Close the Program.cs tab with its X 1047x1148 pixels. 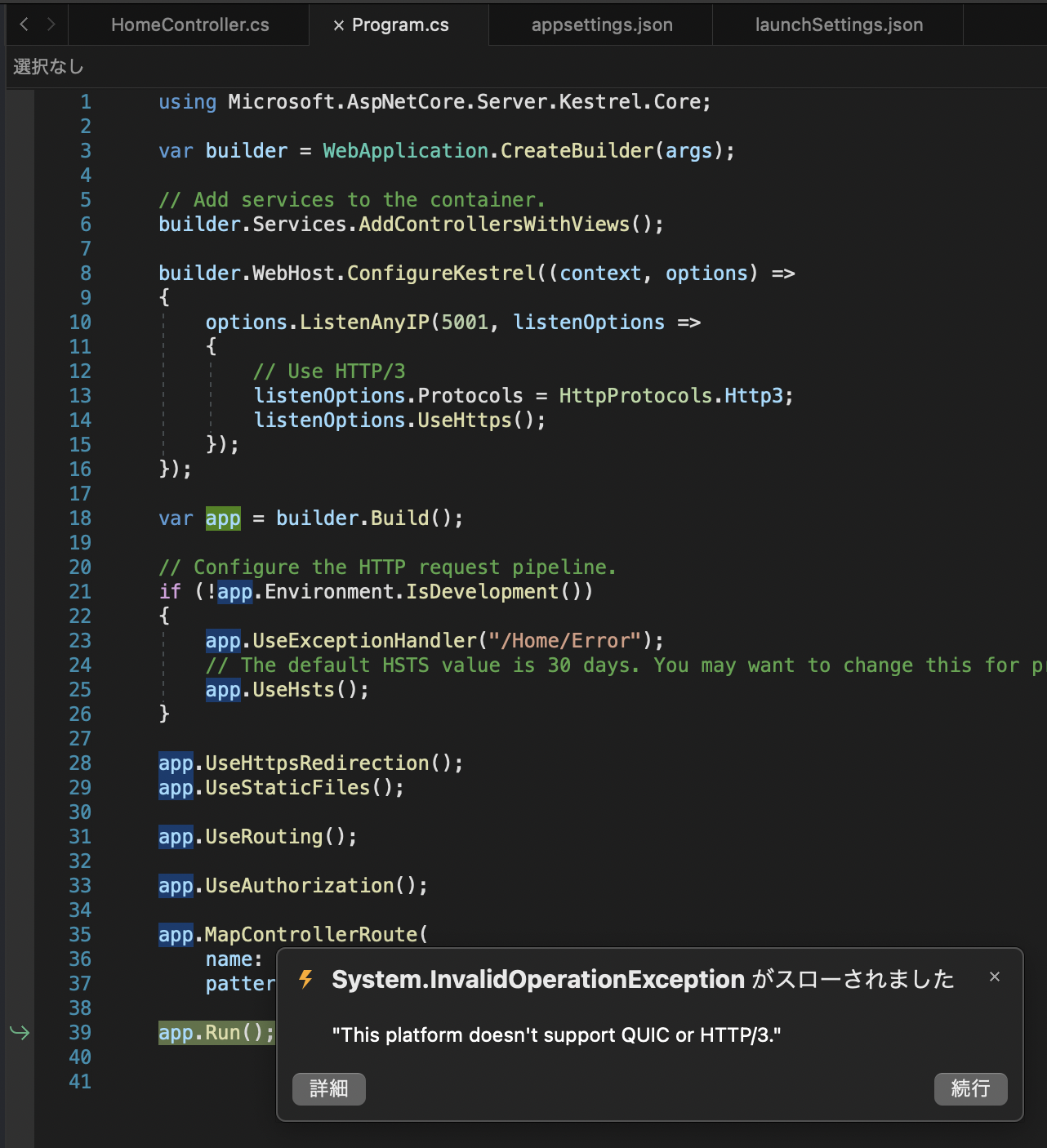[x=338, y=25]
